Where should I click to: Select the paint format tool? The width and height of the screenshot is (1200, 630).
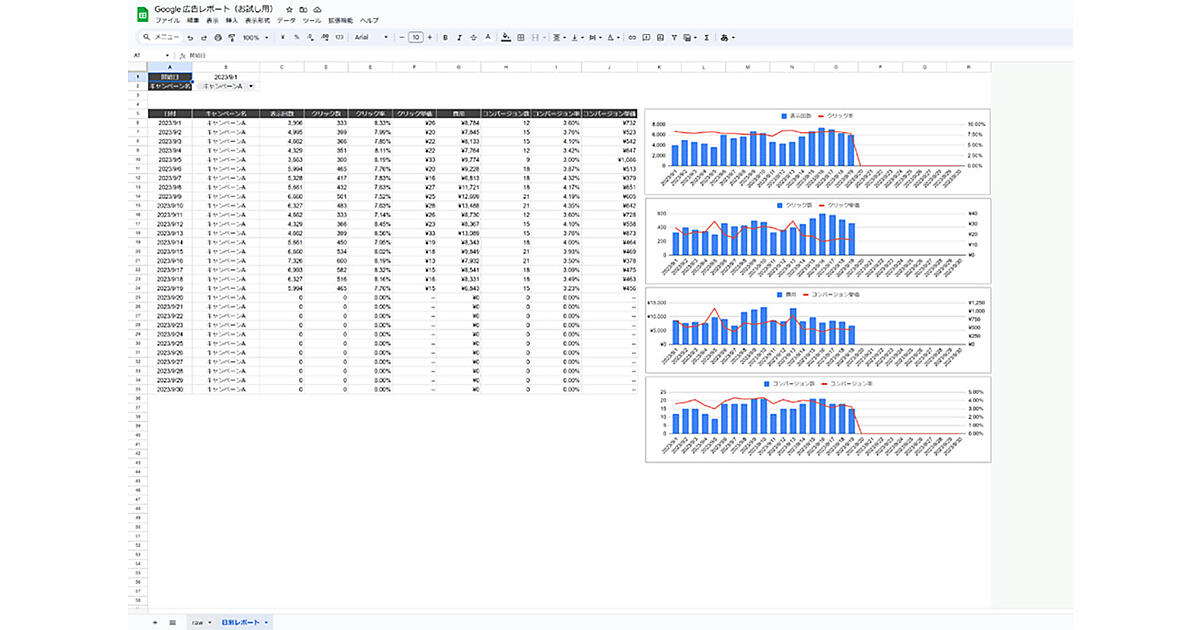click(x=232, y=38)
